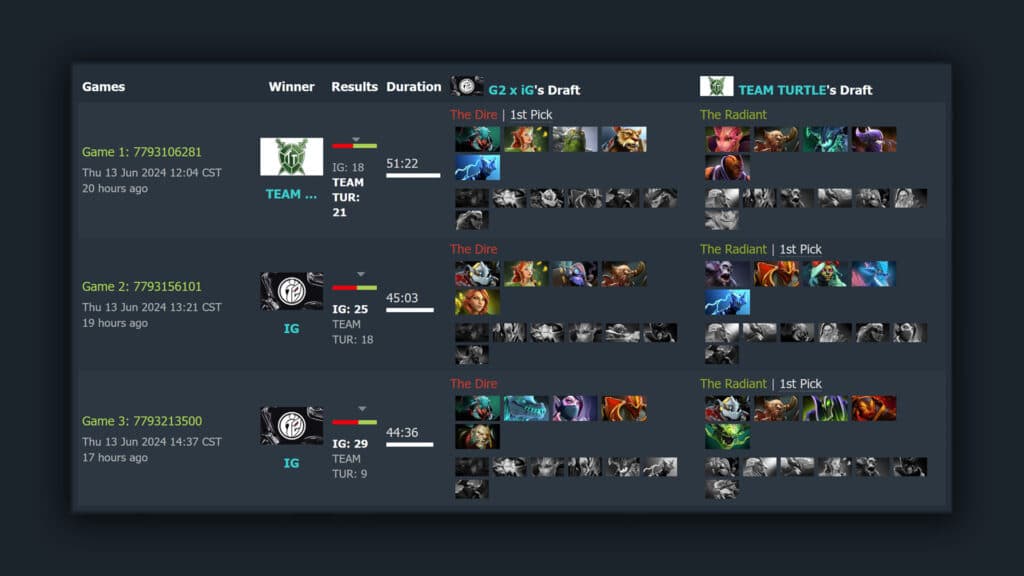
Task: Select Anti-Mage portrait in Game 1 Radiant draft
Action: pyautogui.click(x=728, y=167)
